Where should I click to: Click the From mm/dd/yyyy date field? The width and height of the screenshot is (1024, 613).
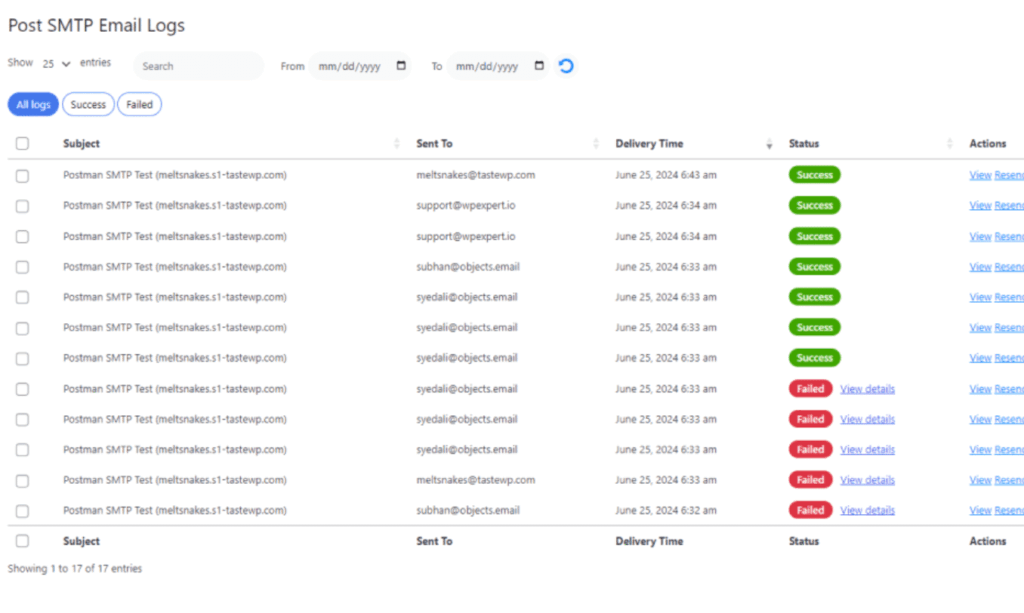coord(350,66)
